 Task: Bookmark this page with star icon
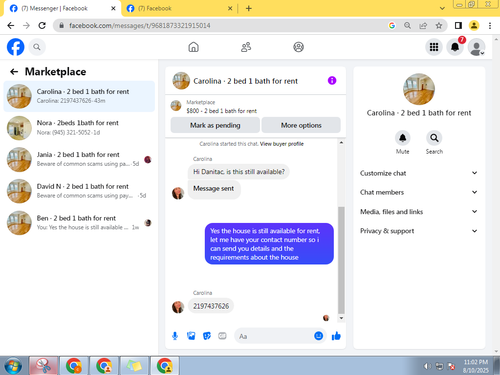[x=439, y=25]
